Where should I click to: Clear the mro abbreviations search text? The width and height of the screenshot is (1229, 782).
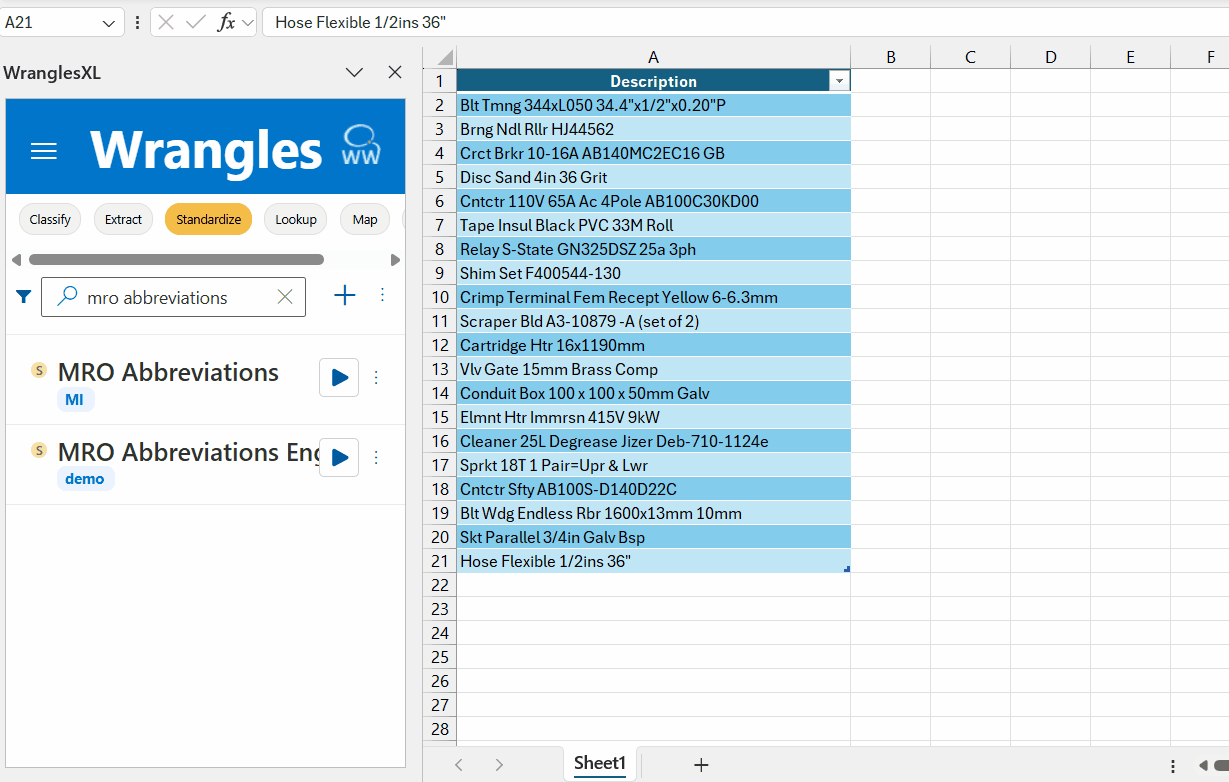285,297
